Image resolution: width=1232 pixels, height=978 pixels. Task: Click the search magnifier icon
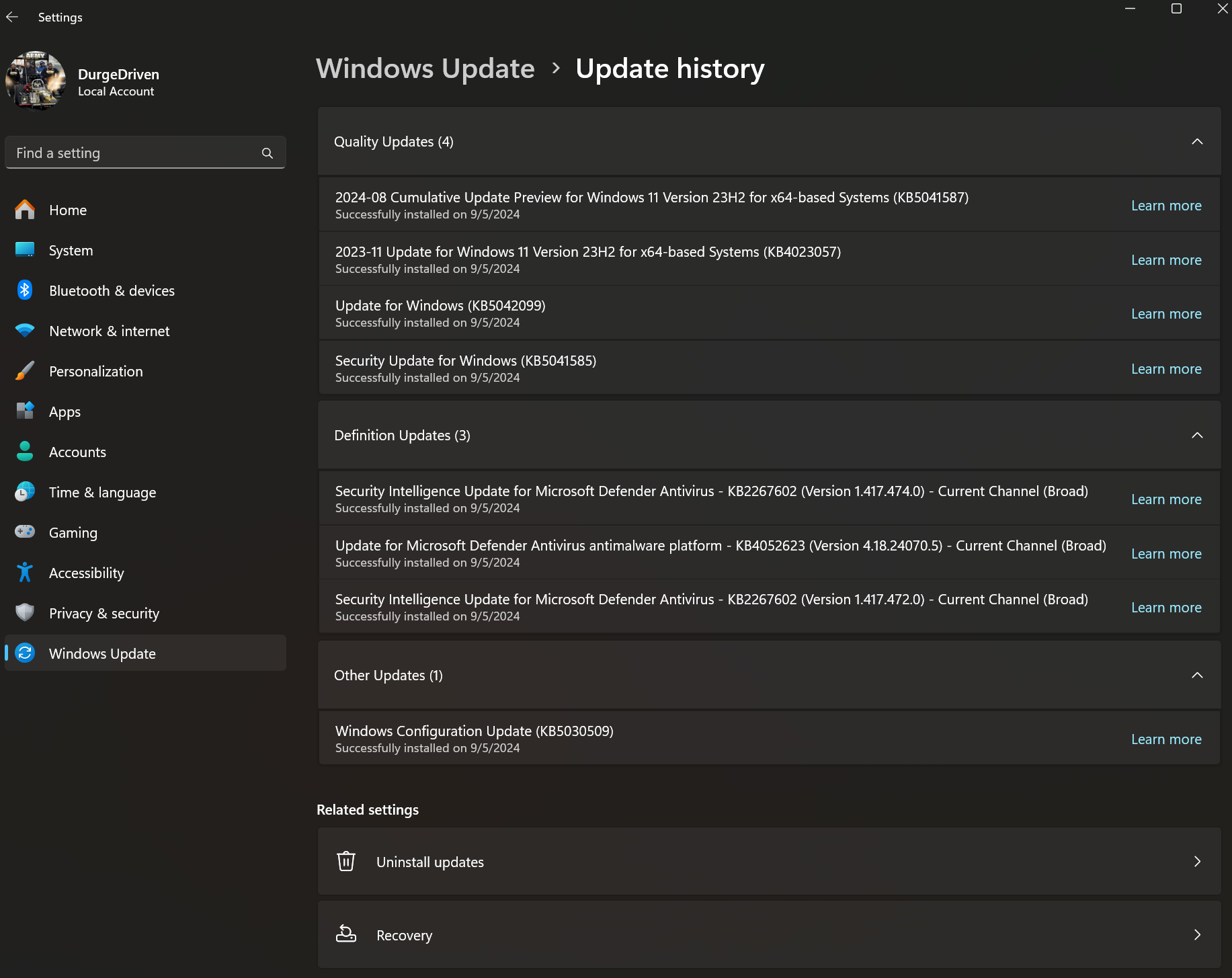(268, 153)
